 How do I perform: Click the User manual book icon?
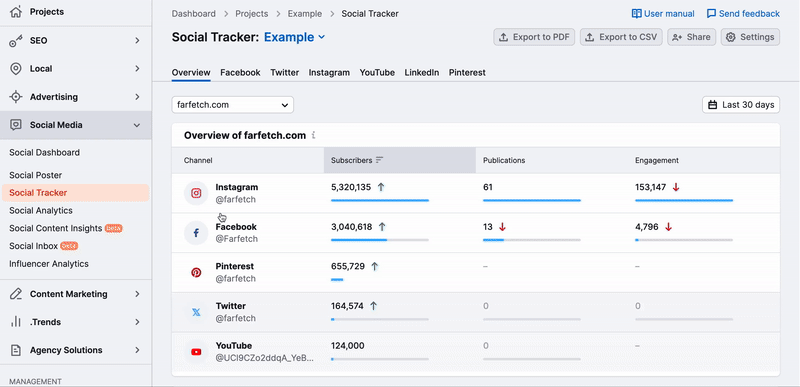click(636, 14)
